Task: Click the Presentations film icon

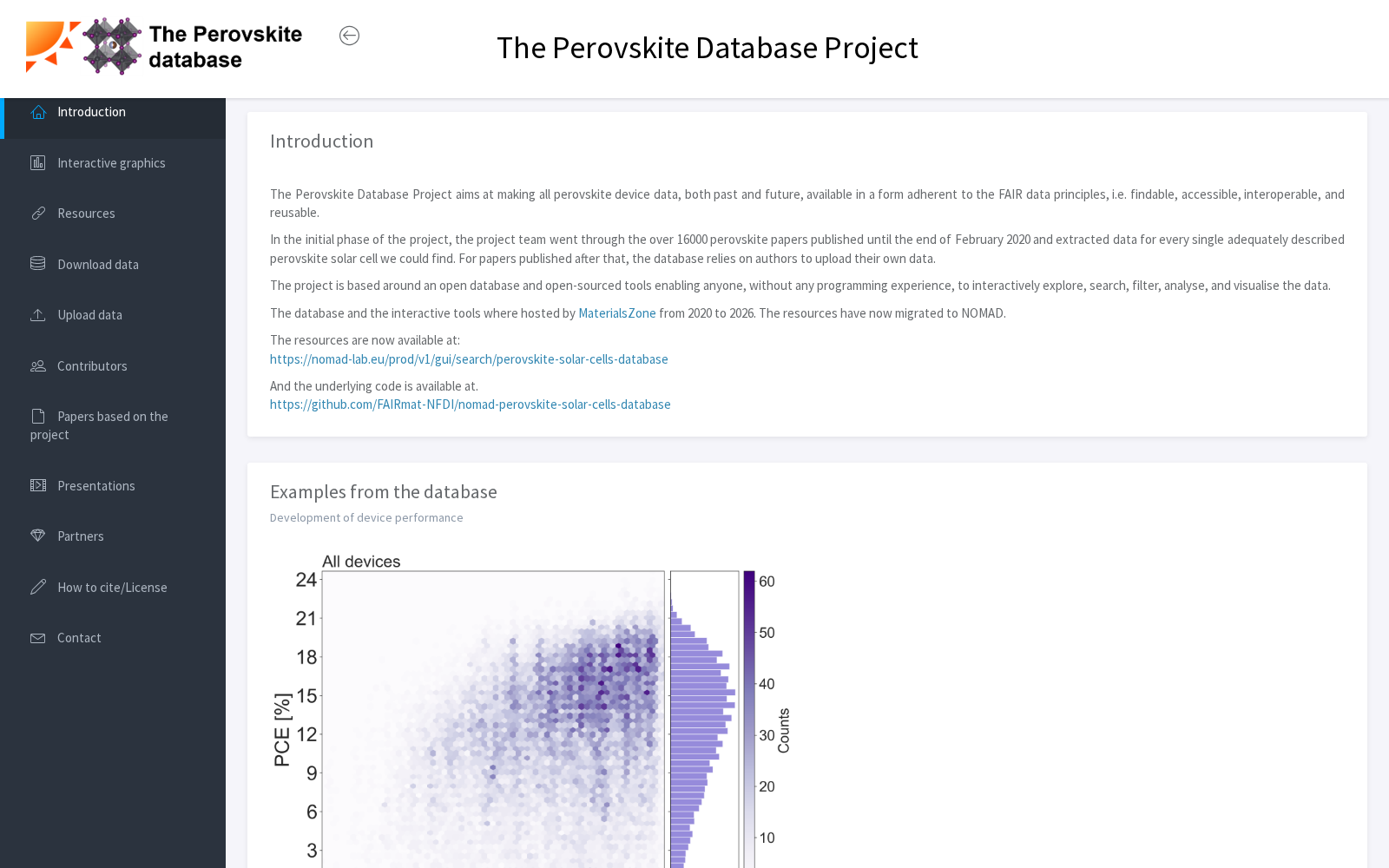Action: tap(38, 485)
